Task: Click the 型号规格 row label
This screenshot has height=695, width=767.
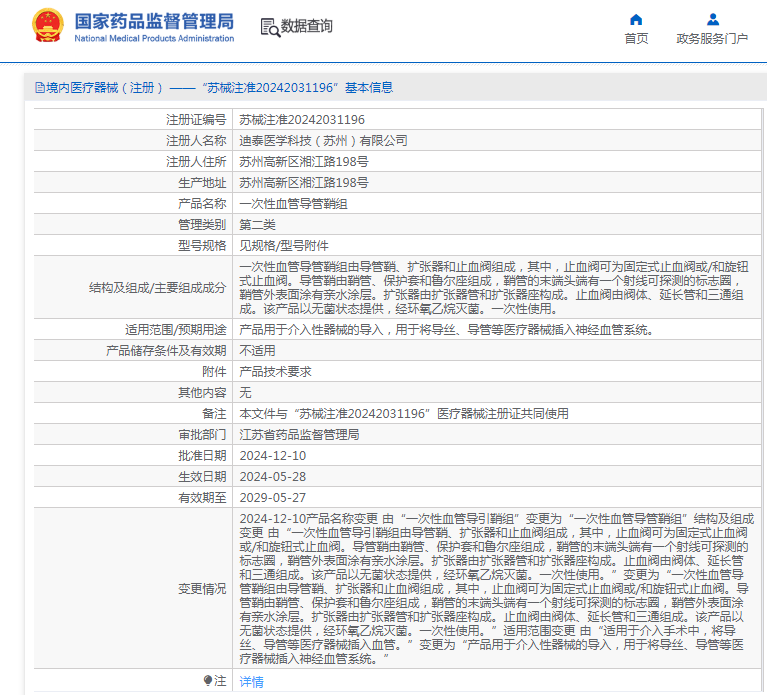Action: click(202, 246)
